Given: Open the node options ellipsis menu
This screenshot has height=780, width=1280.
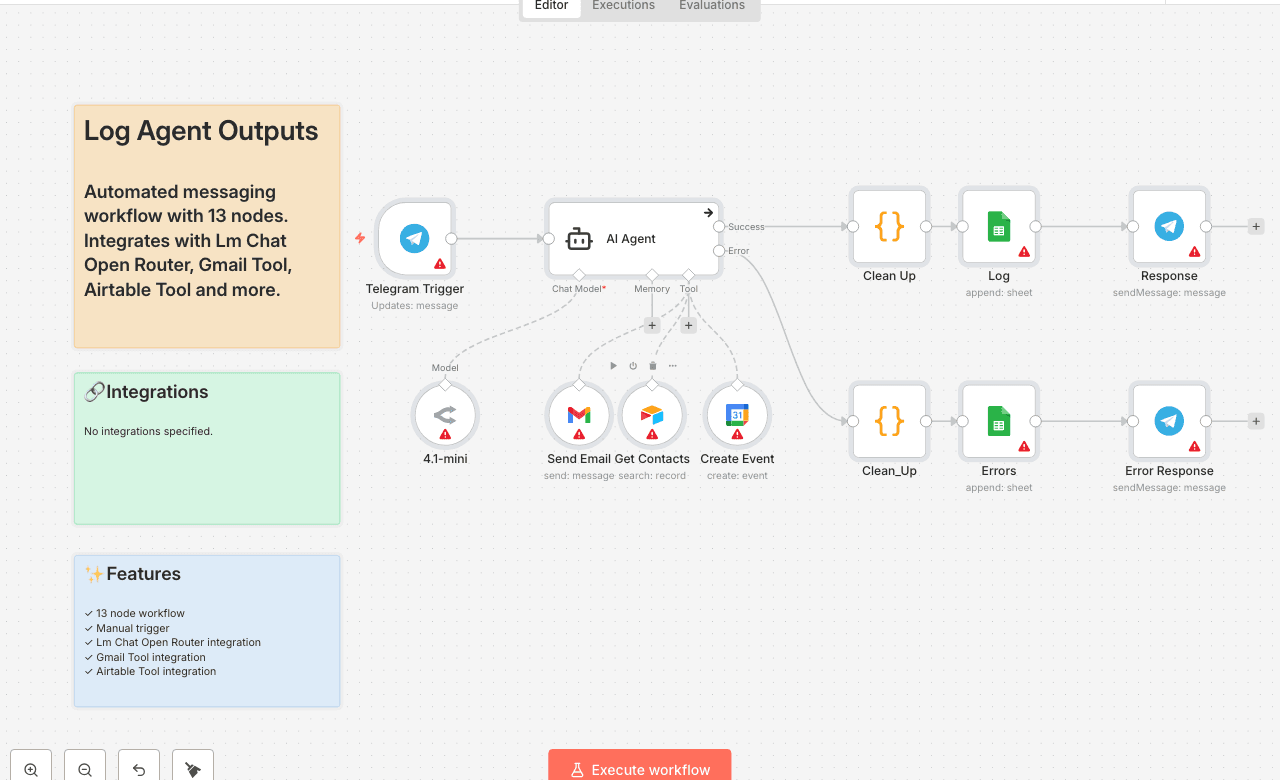Looking at the screenshot, I should tap(672, 365).
